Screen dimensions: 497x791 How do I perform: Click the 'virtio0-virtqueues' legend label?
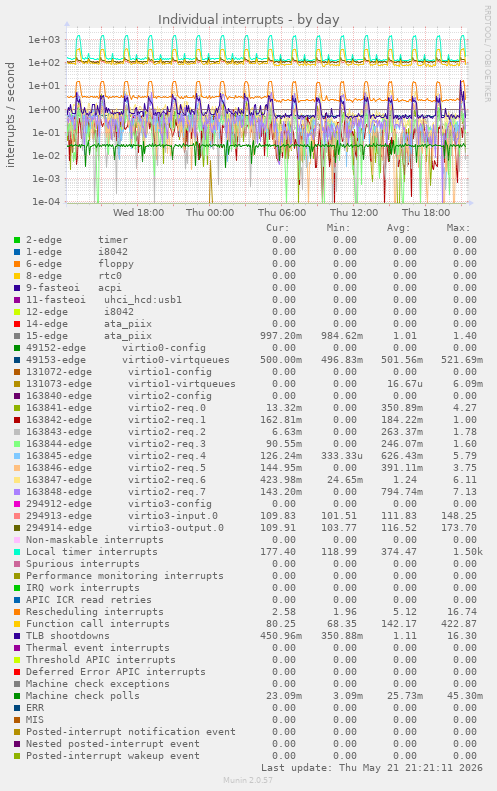pos(176,360)
